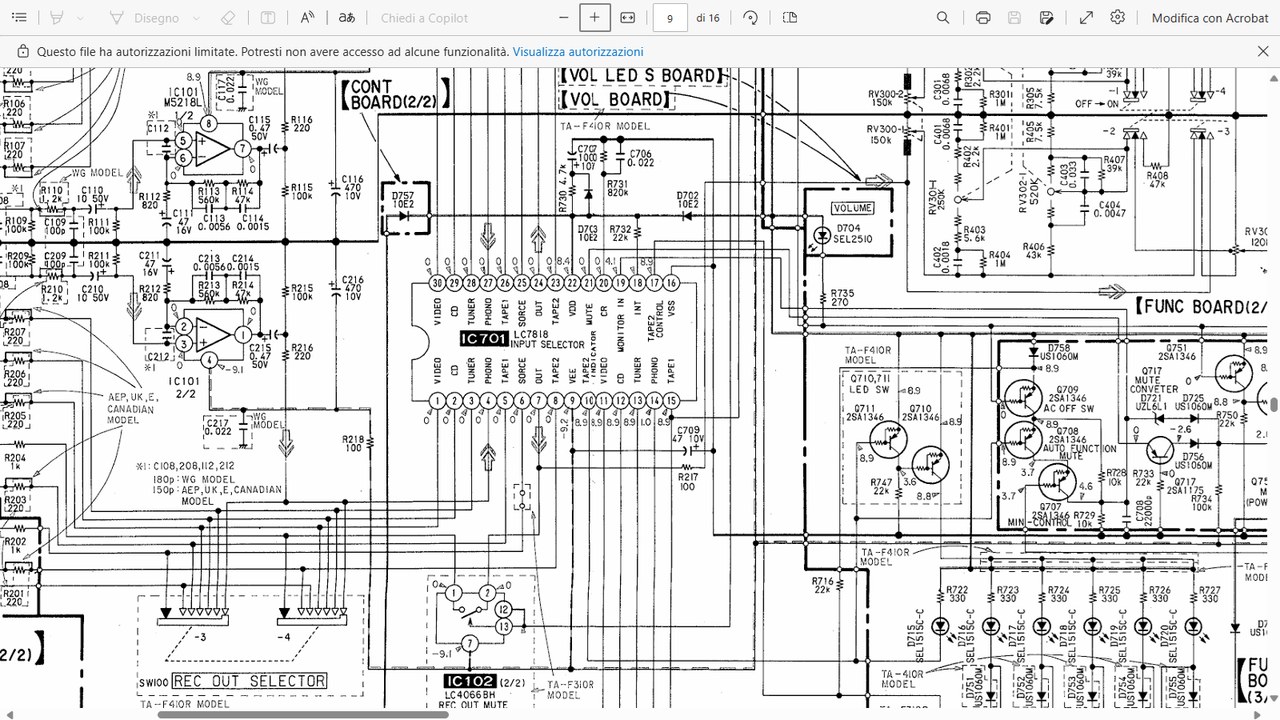Click CONT BOARD(2/2) heading text
The width and height of the screenshot is (1280, 720).
point(395,95)
